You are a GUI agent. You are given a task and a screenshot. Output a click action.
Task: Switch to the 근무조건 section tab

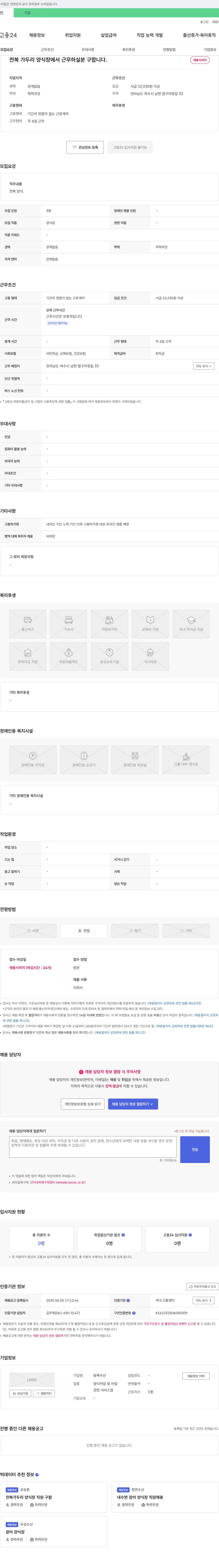pos(47,50)
